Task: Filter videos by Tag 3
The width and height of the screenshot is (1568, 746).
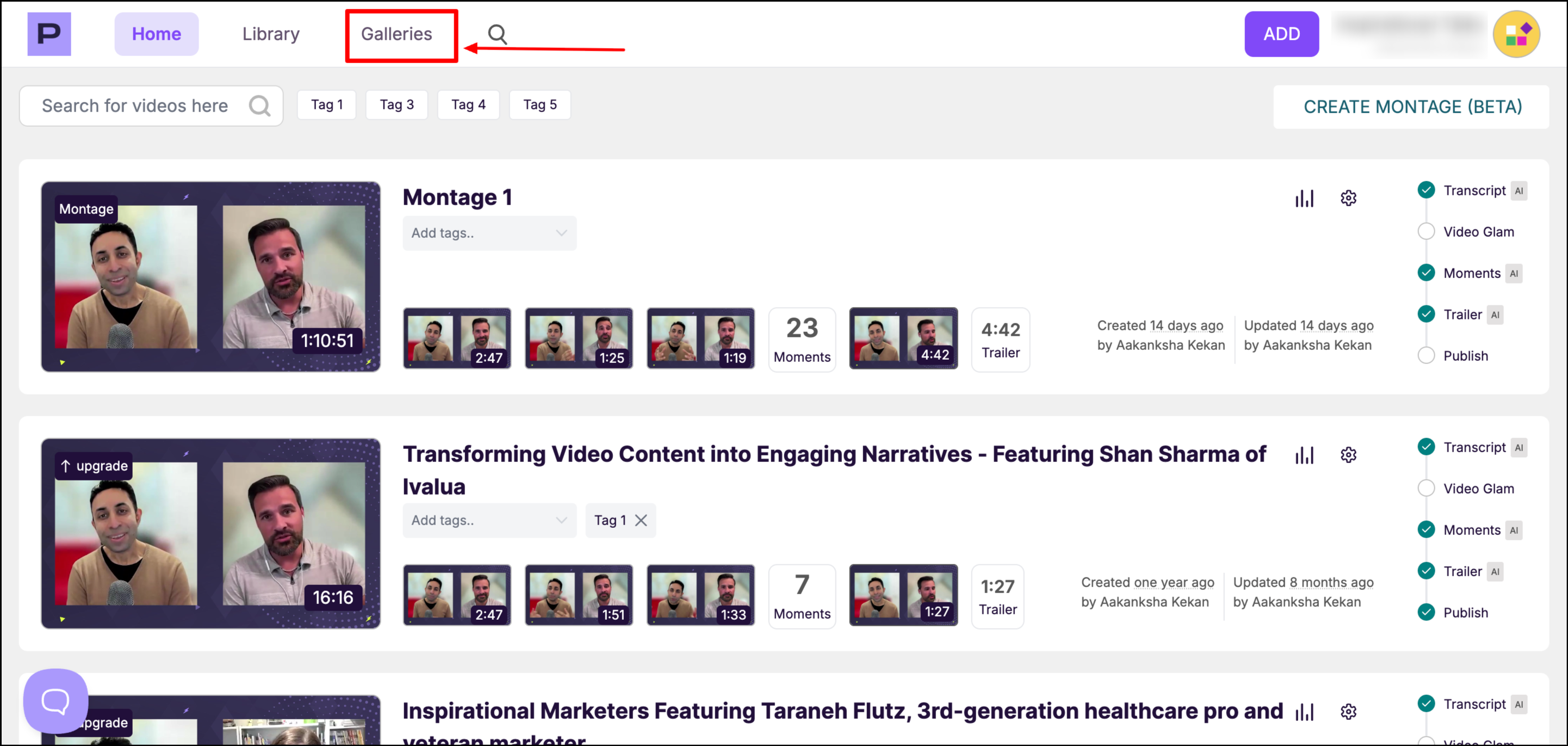Action: point(396,104)
